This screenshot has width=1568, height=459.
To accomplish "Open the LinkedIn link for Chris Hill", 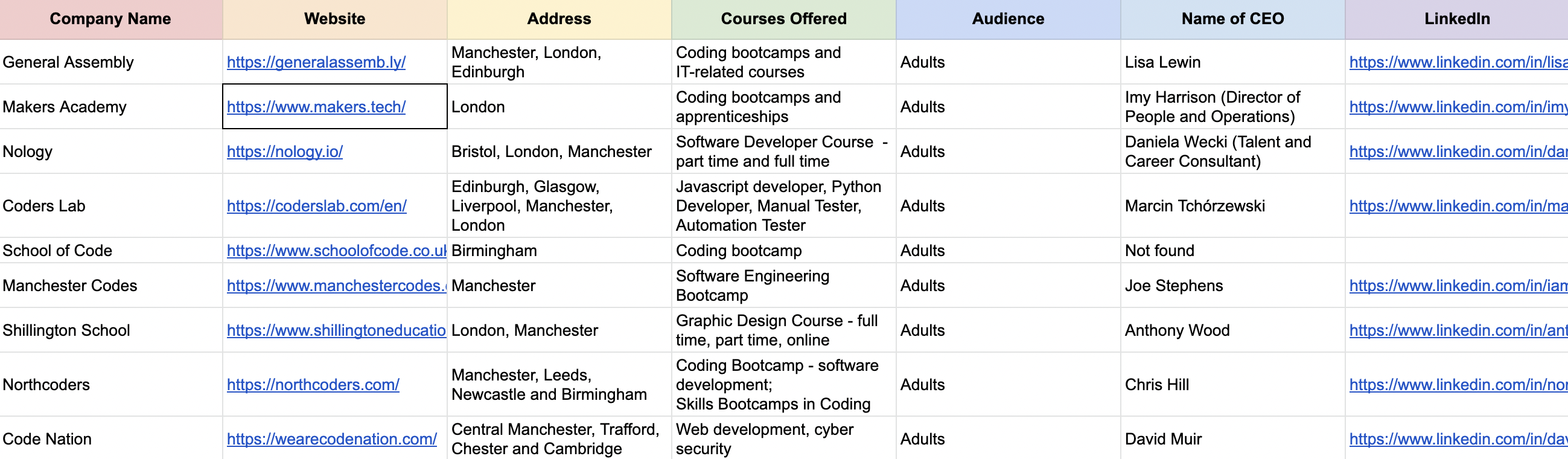I will pyautogui.click(x=1457, y=385).
